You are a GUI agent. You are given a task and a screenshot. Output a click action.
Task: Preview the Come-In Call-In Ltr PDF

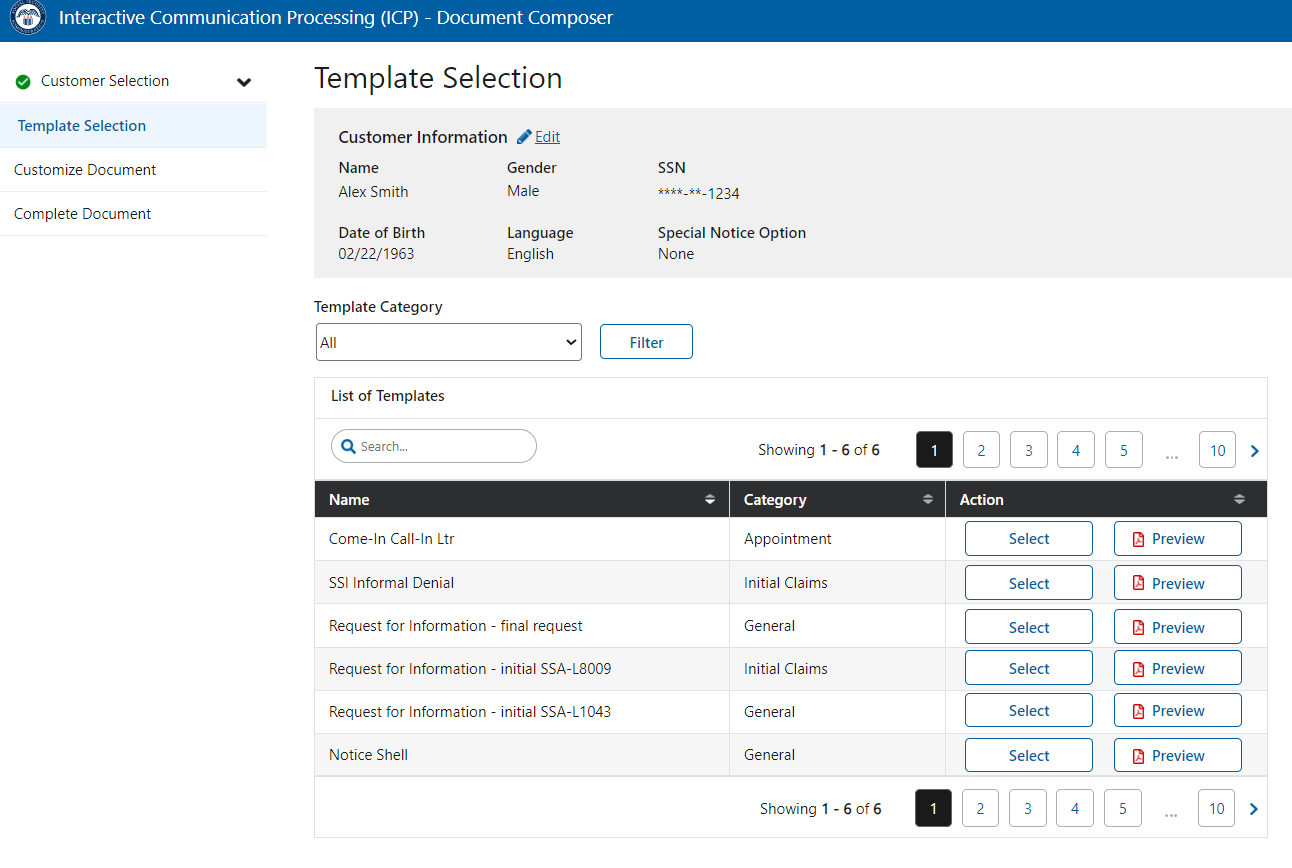coord(1177,539)
